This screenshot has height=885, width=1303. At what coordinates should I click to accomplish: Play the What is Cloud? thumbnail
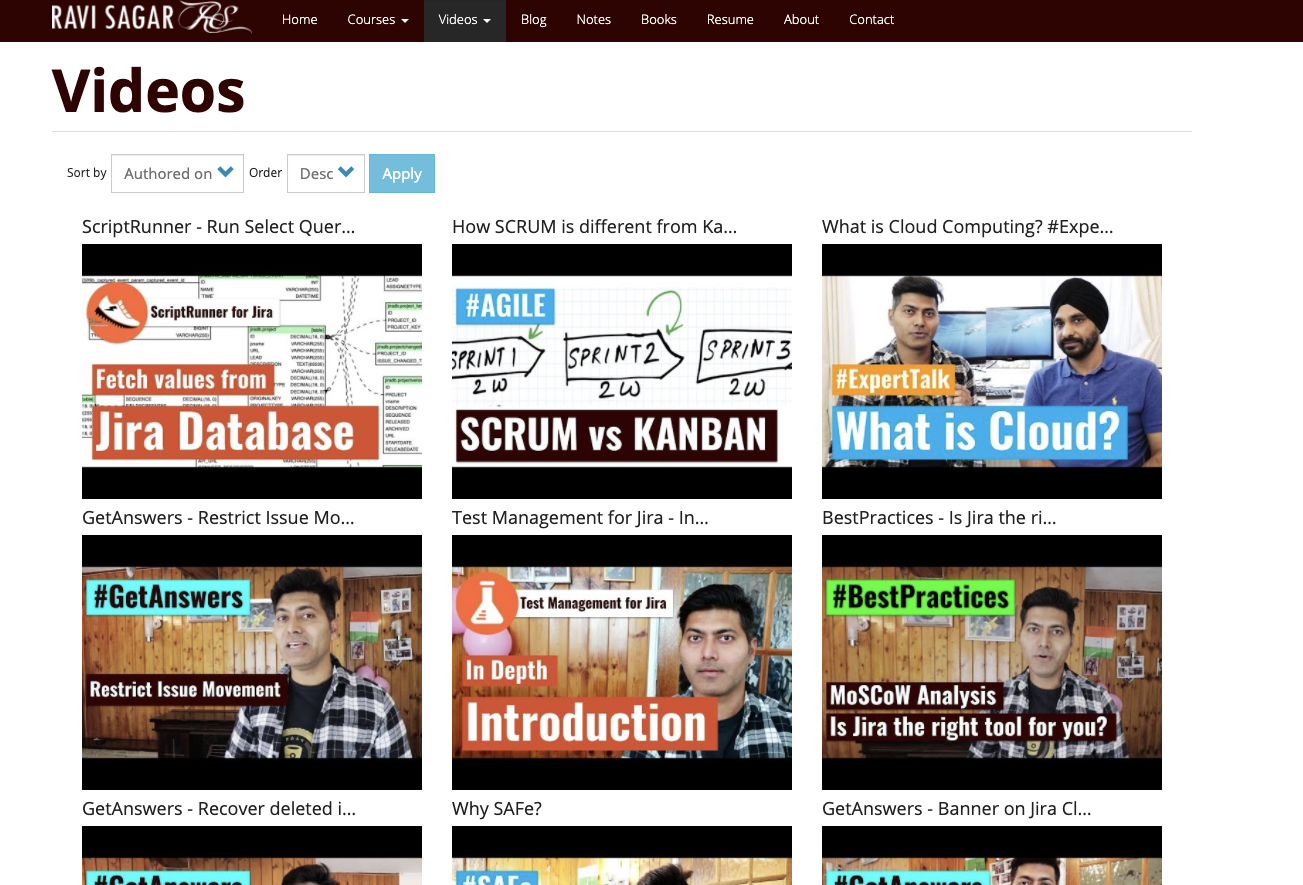tap(992, 371)
